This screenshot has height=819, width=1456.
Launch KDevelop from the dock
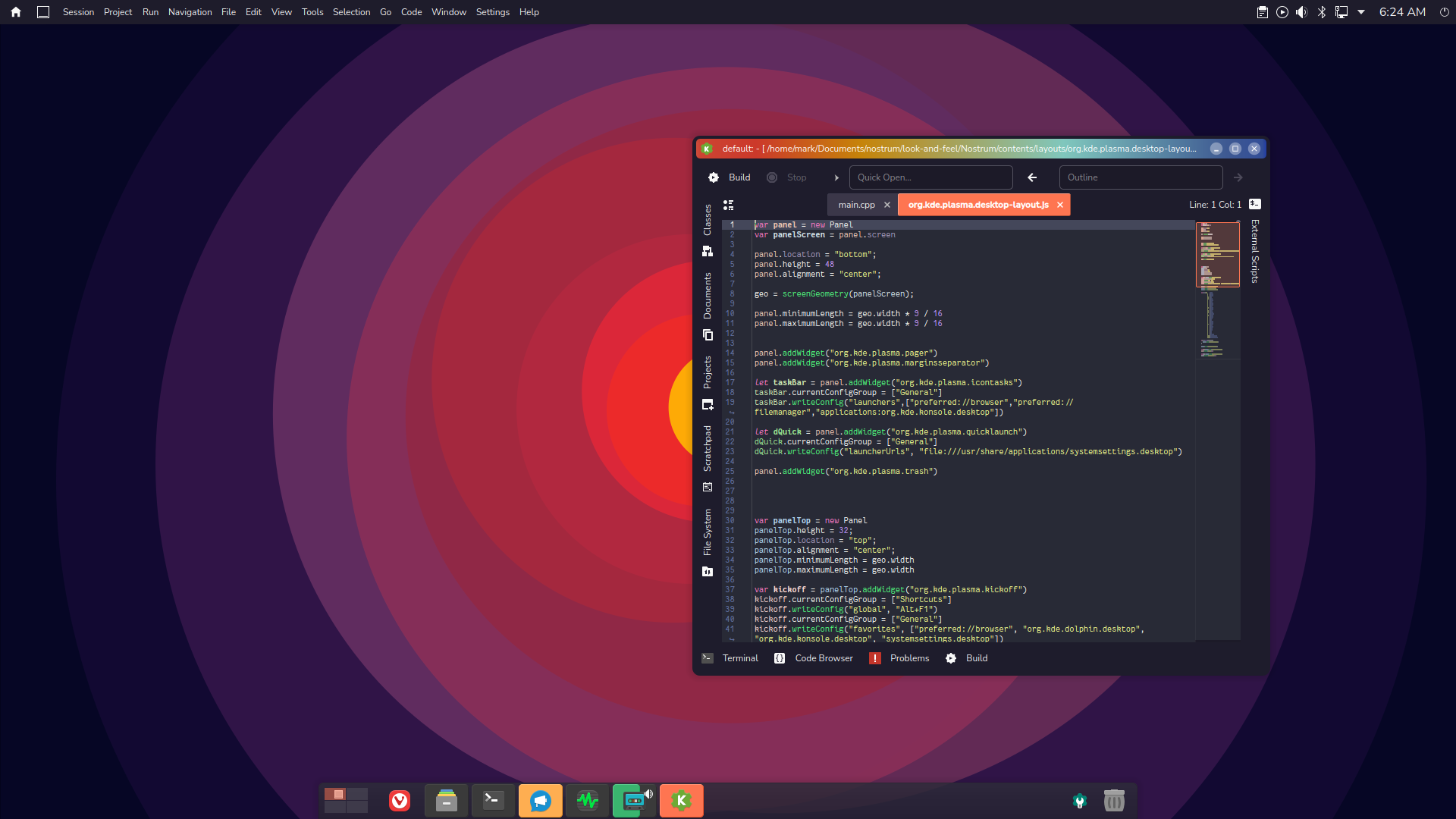[x=681, y=800]
